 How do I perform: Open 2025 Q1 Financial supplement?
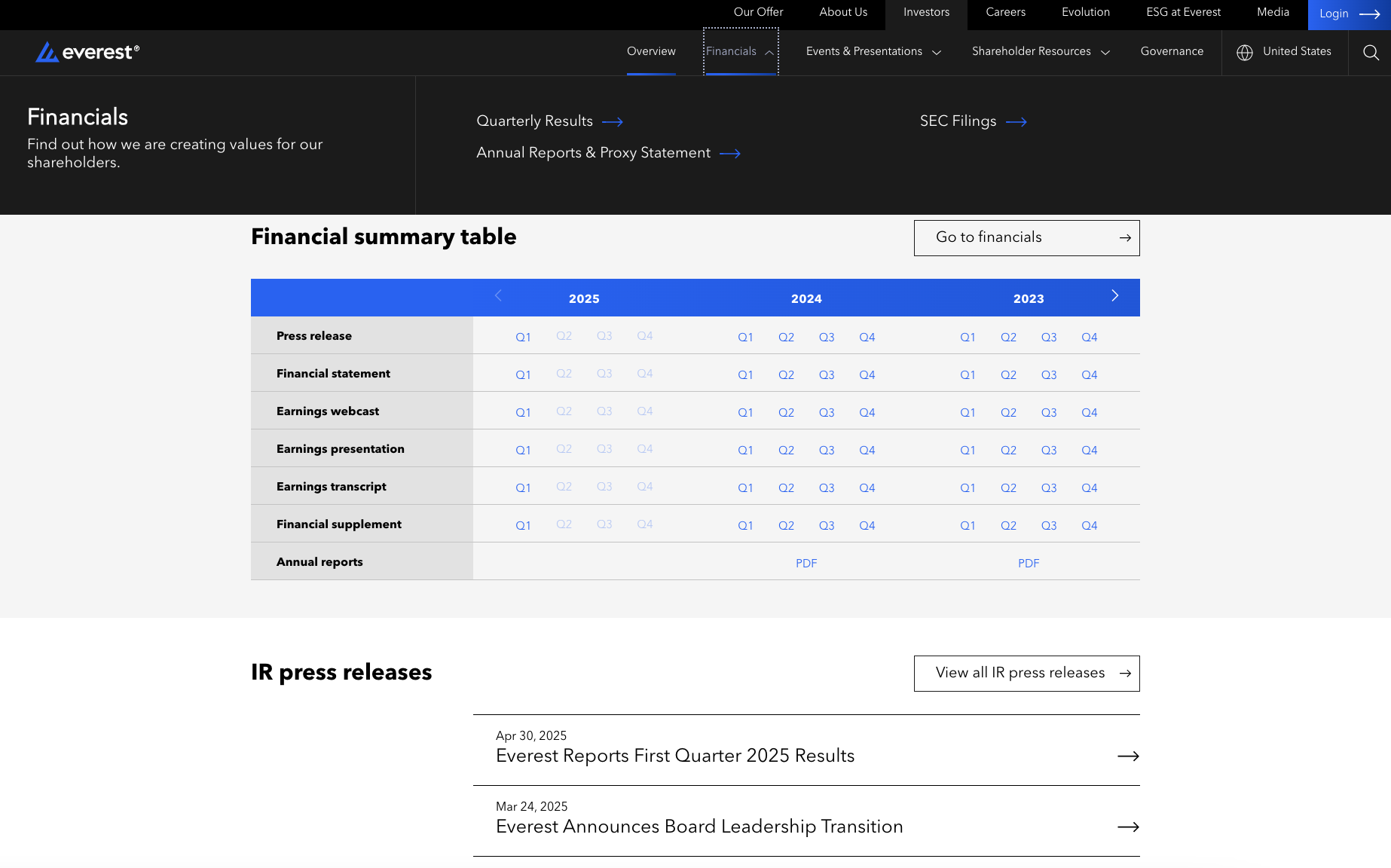click(x=523, y=526)
